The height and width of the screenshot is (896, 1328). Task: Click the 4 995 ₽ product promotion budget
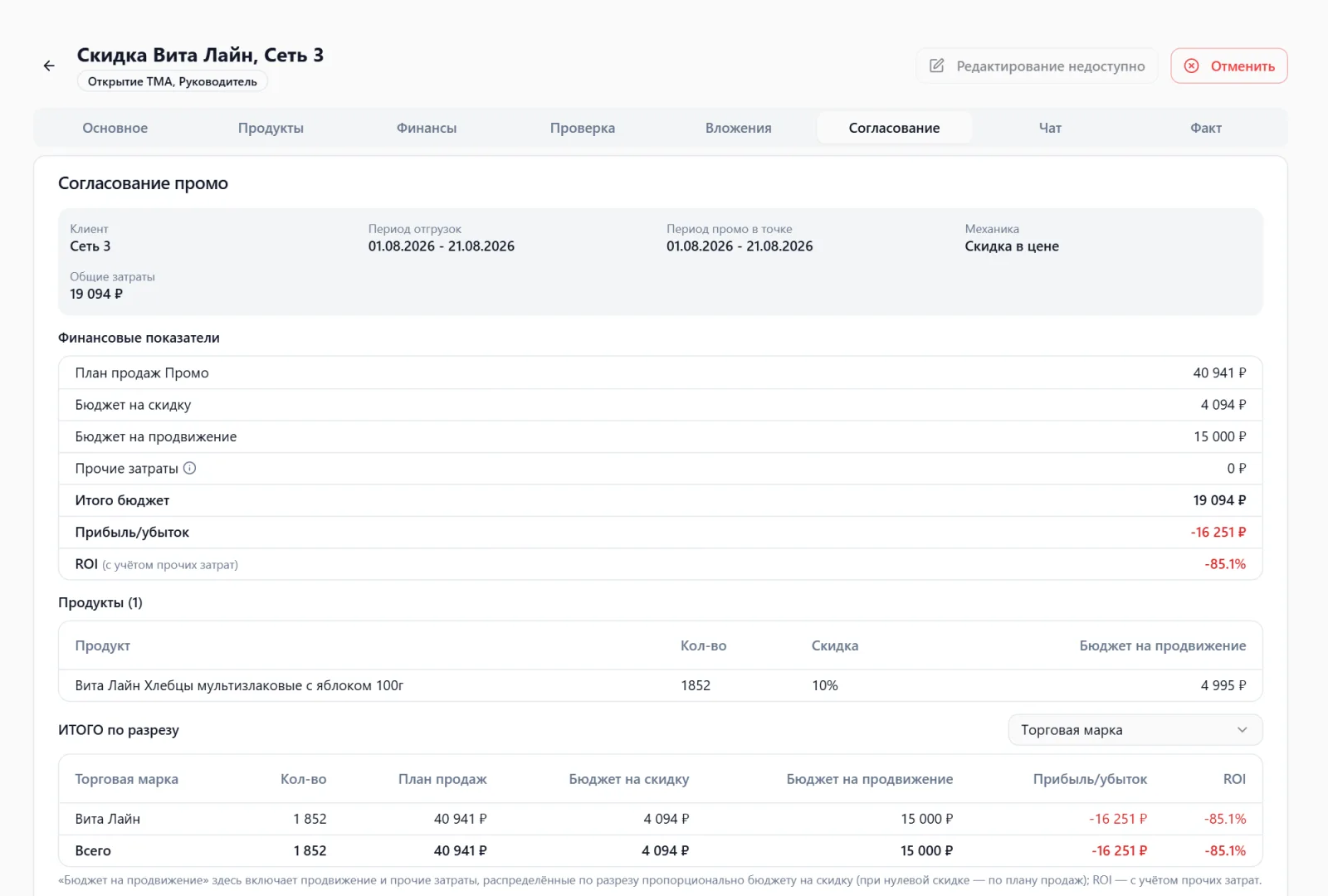(1223, 685)
